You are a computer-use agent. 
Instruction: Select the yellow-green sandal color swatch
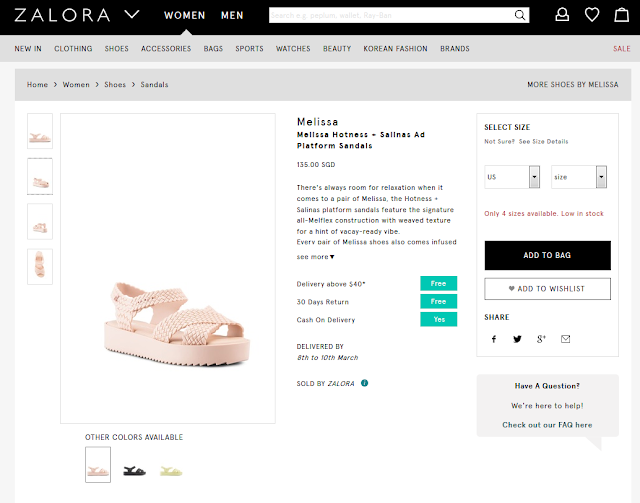171,467
